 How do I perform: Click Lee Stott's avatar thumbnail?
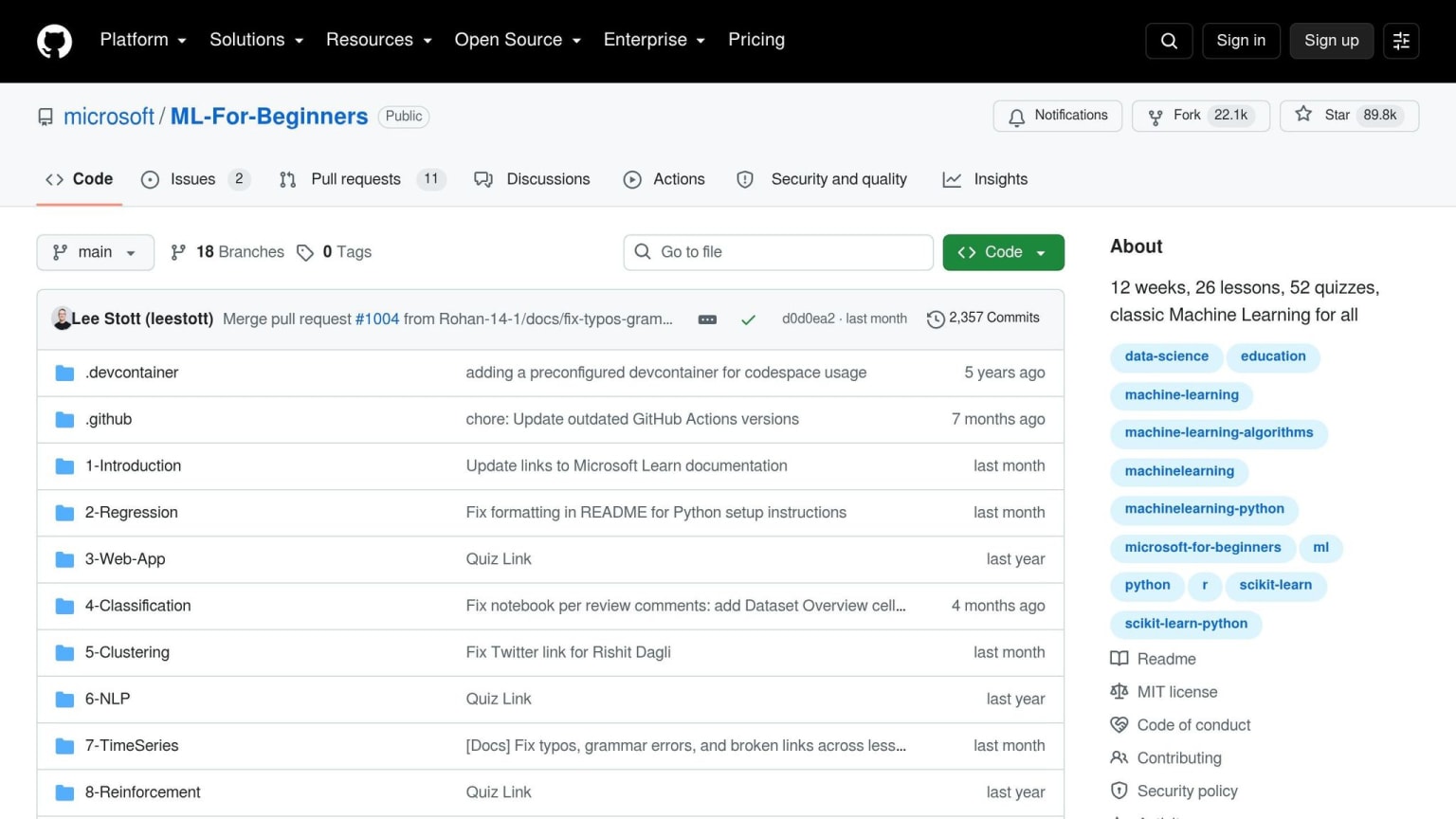[63, 318]
